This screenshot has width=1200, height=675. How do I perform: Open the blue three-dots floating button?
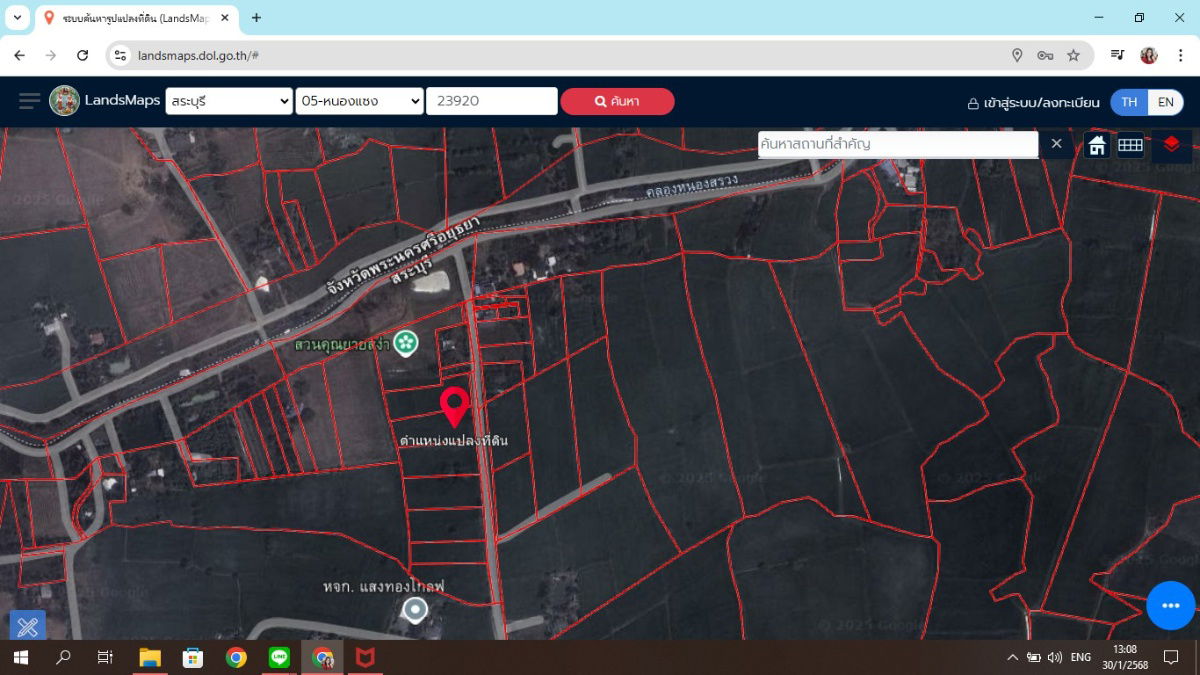click(x=1170, y=605)
